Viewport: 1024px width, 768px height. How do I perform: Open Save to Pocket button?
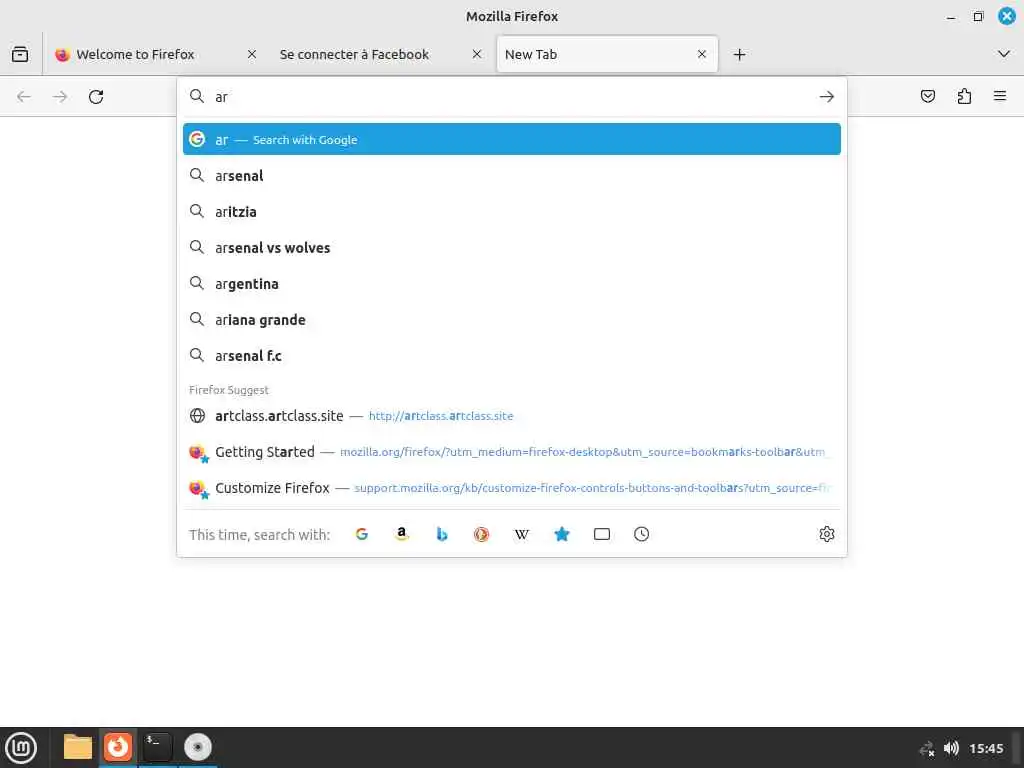927,97
